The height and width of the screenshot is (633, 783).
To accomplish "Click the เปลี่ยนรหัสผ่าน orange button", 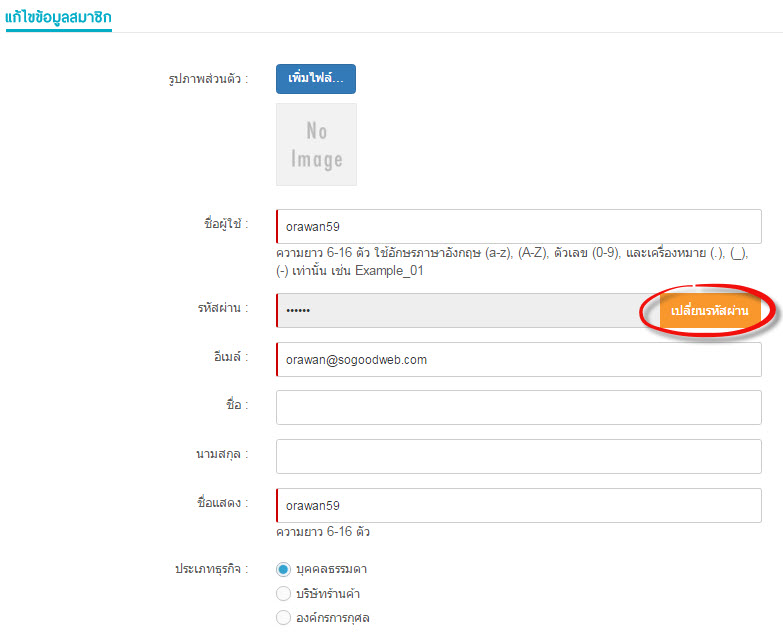I will 710,311.
